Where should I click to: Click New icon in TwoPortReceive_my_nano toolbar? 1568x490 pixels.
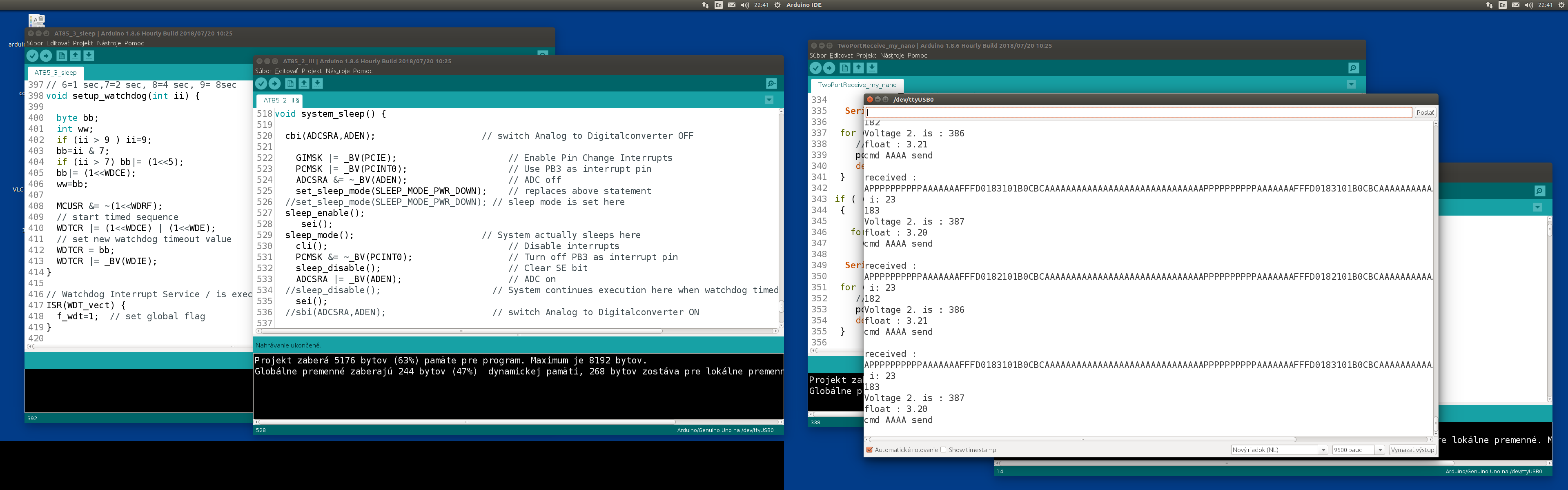(x=845, y=68)
